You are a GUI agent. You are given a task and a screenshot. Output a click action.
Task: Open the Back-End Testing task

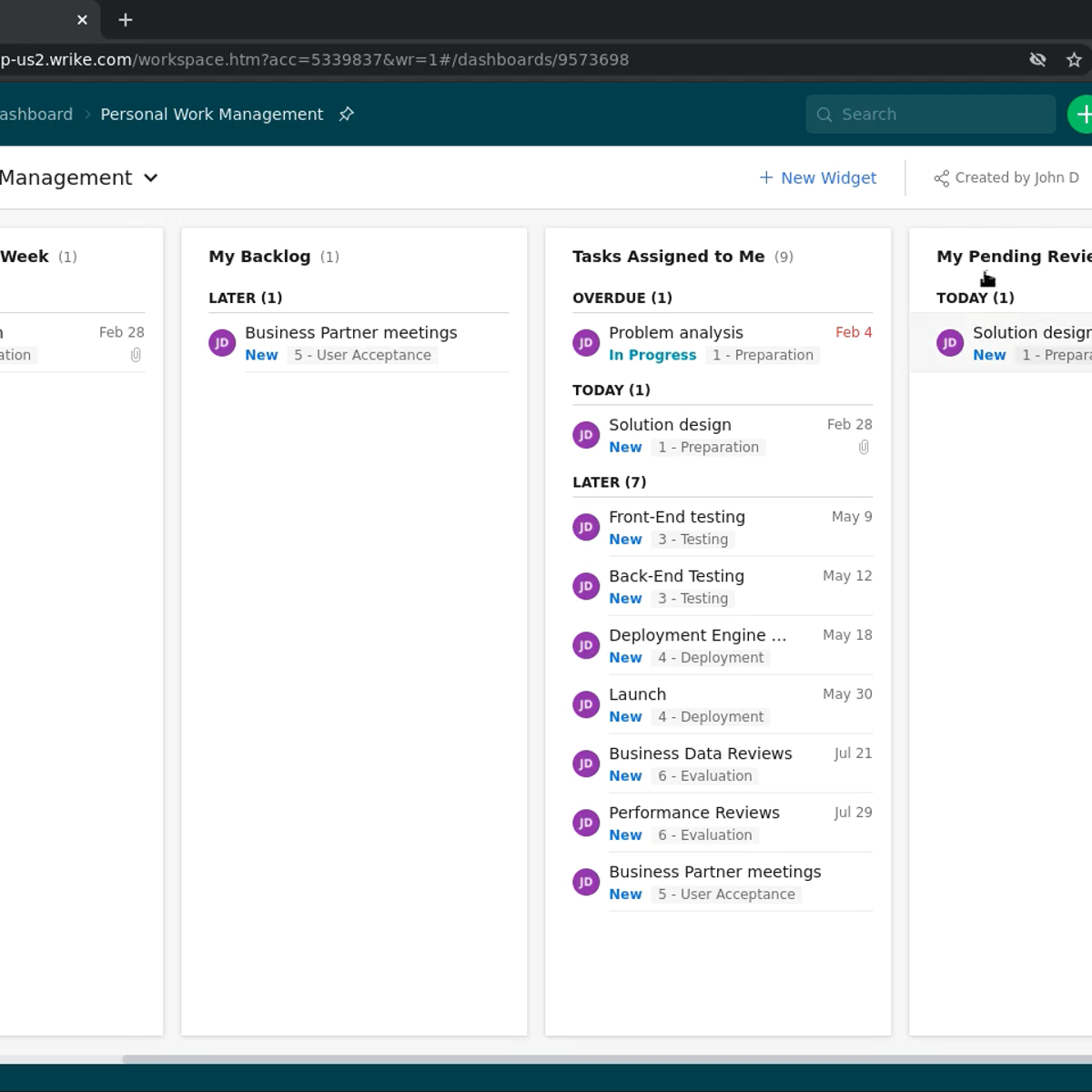click(676, 576)
